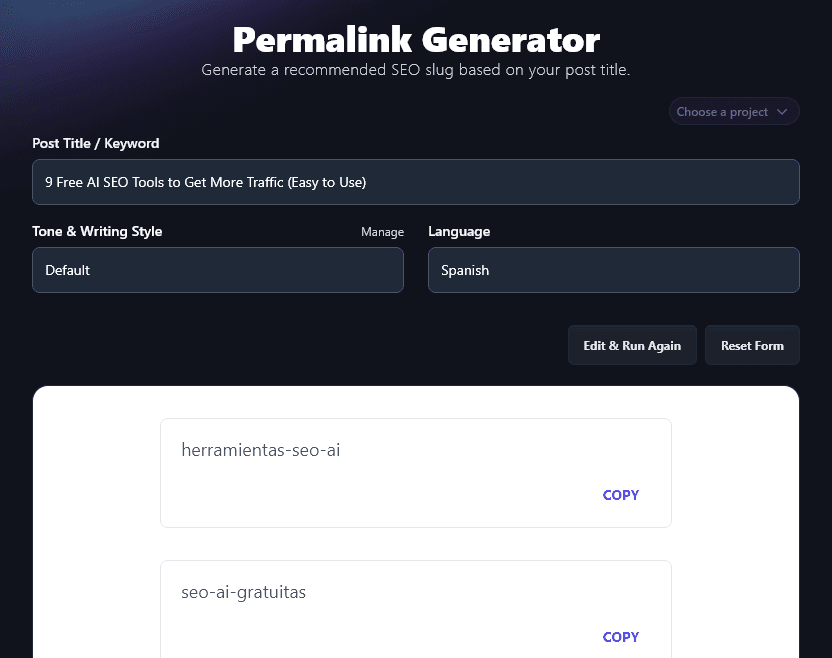Open the Tone & Writing Style selector

[x=217, y=270]
